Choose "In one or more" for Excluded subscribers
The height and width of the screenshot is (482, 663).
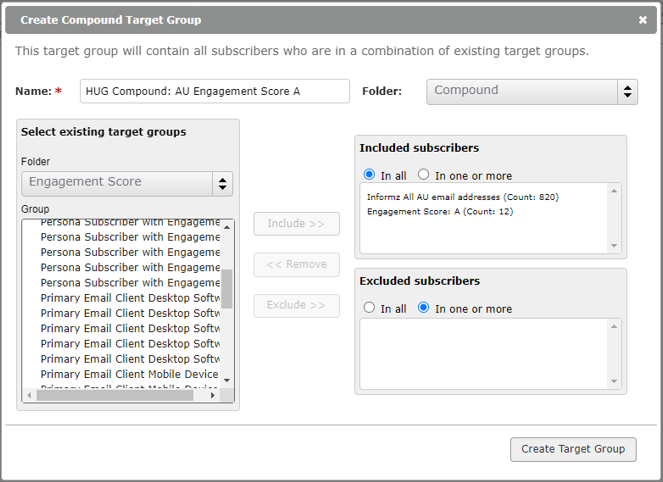423,308
